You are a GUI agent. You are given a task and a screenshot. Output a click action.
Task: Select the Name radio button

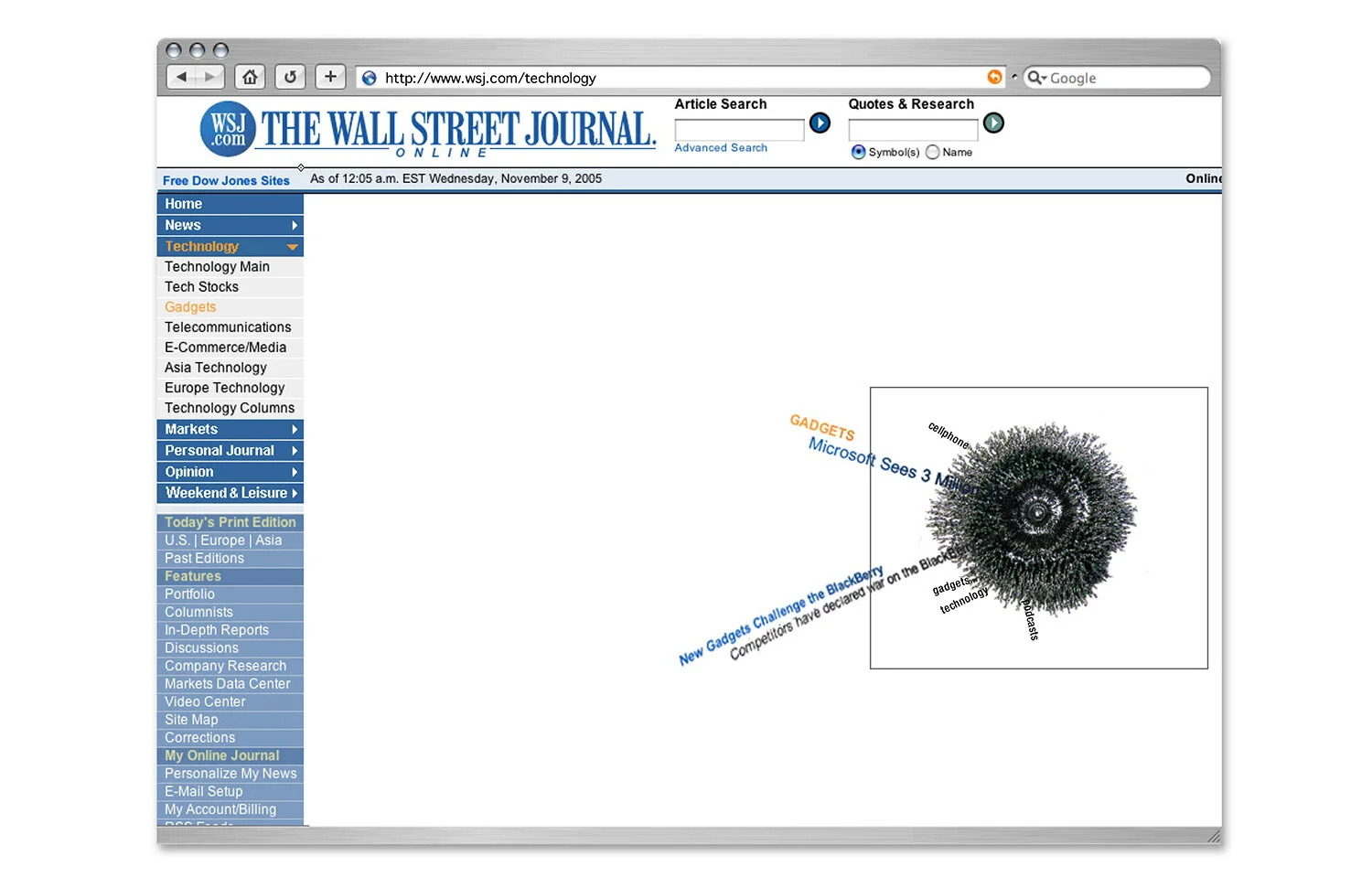pos(933,152)
